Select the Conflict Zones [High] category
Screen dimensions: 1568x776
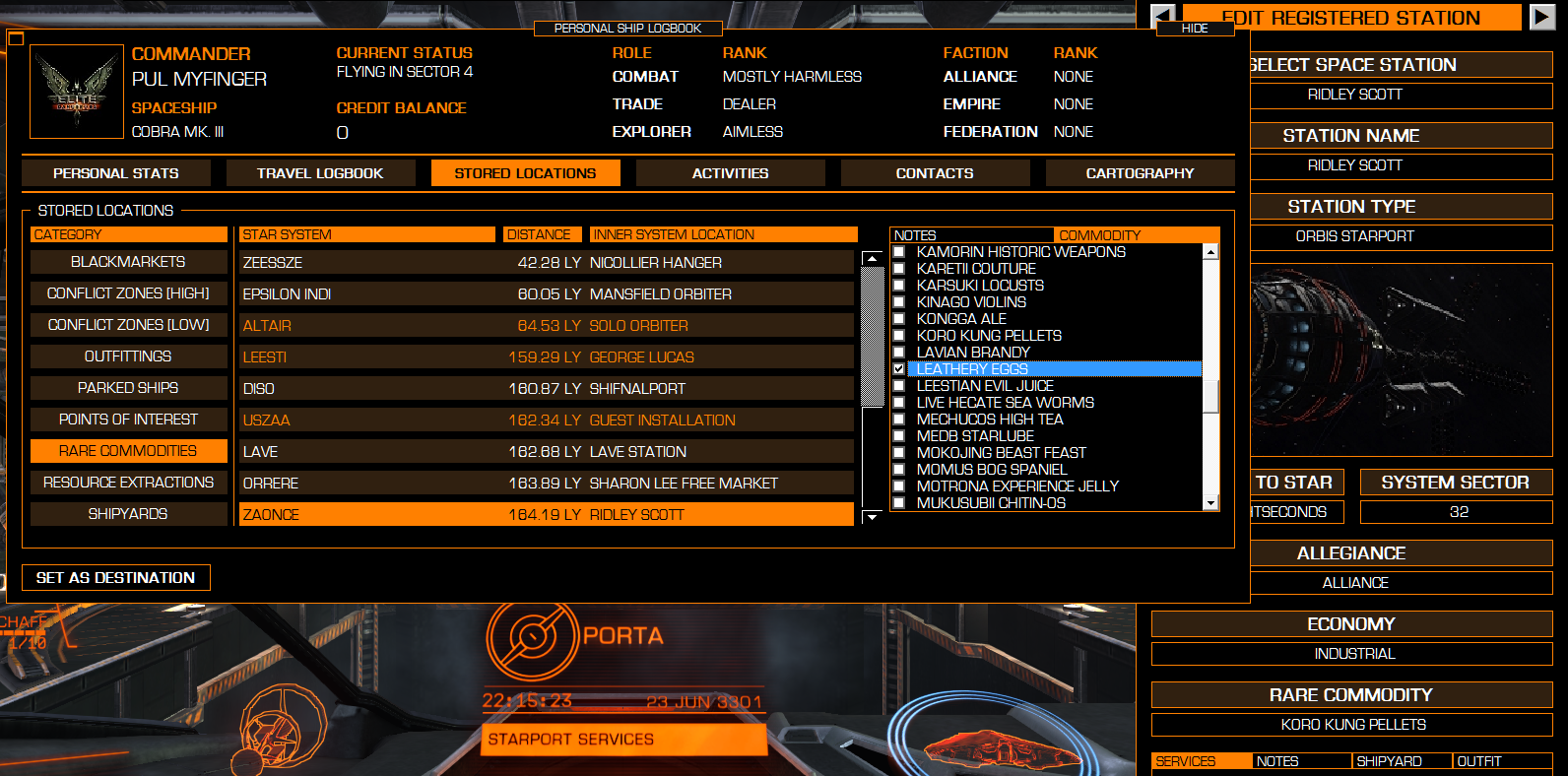(128, 293)
